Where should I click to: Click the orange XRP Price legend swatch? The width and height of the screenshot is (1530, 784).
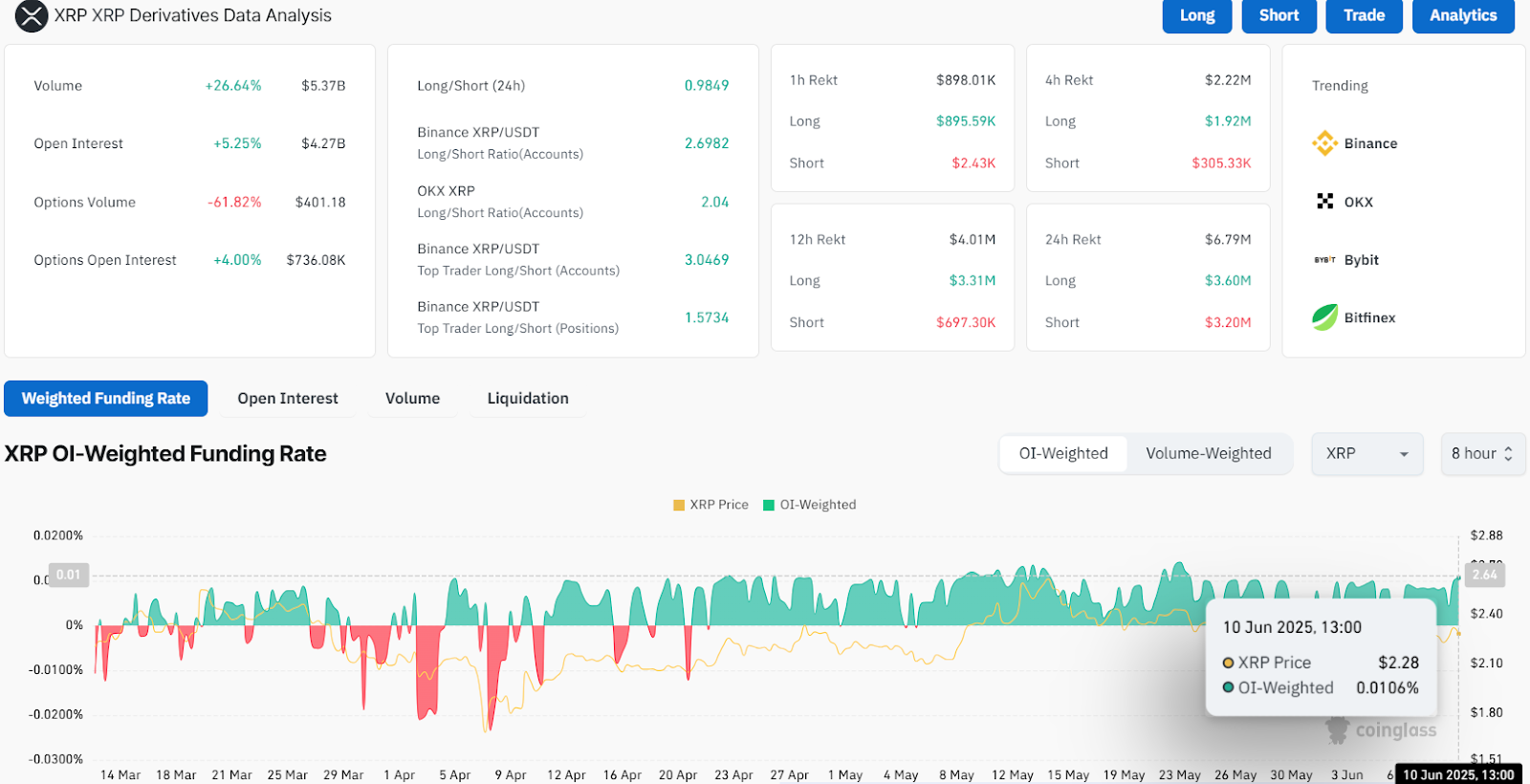(679, 505)
